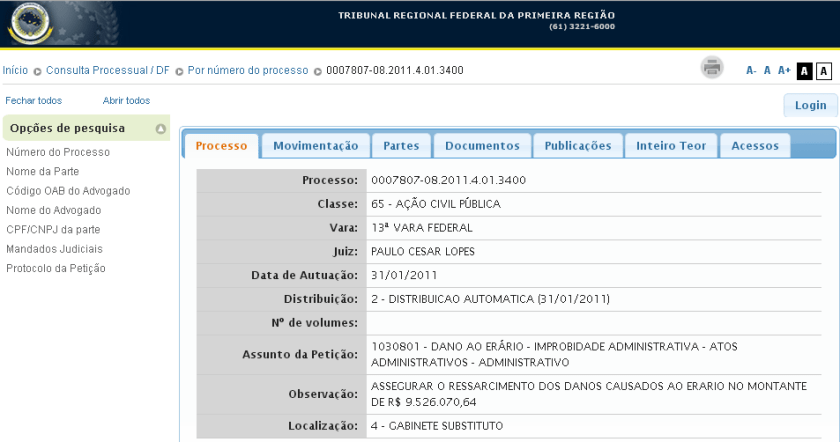This screenshot has width=840, height=442.
Task: Open the Movimentação tab
Action: (315, 146)
